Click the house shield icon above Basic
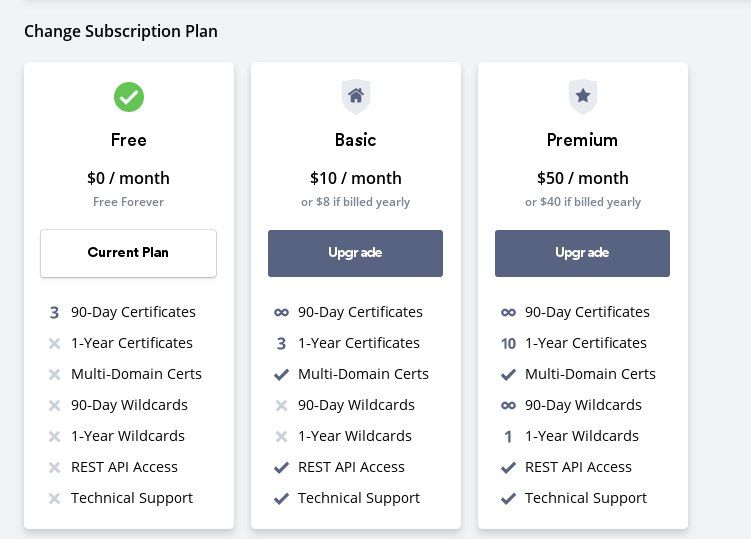Image resolution: width=751 pixels, height=539 pixels. (356, 96)
